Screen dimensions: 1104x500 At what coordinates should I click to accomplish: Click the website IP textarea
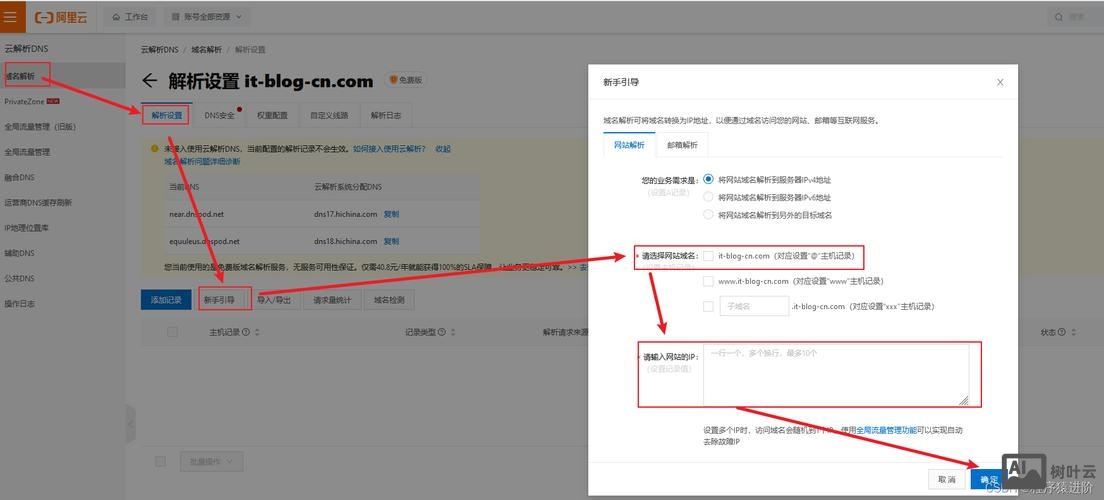[835, 374]
